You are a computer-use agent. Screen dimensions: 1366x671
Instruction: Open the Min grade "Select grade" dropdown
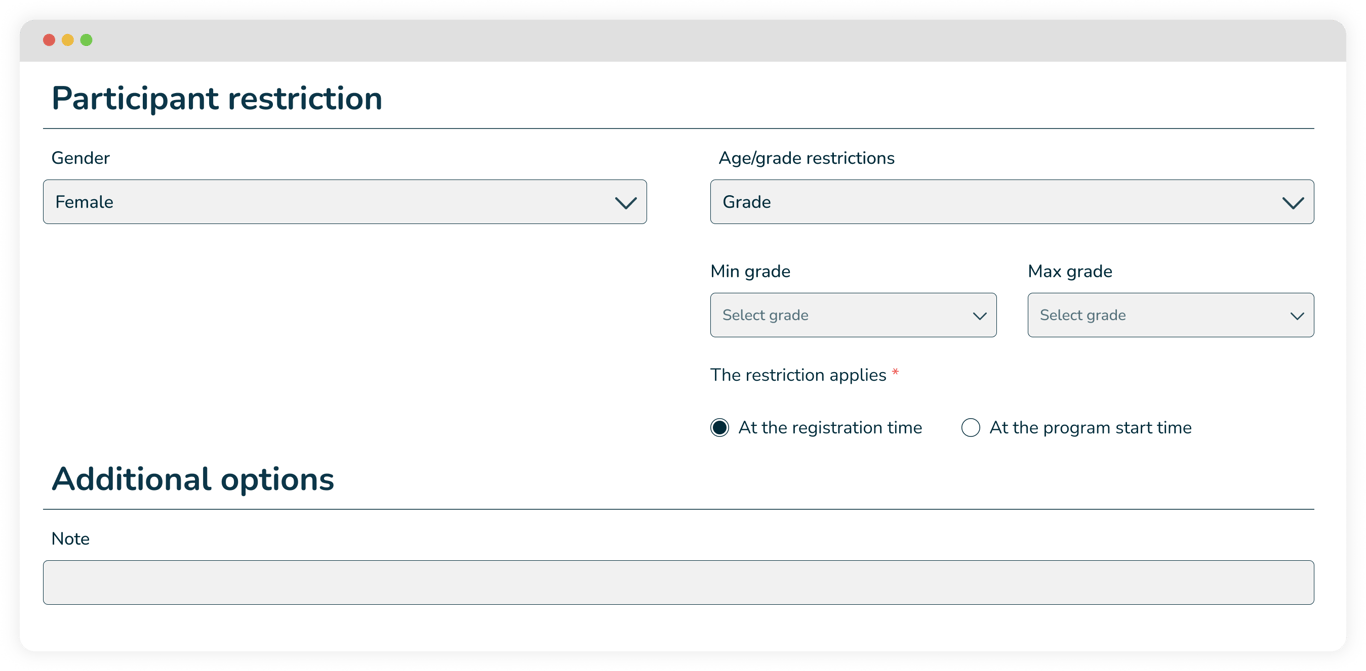(x=840, y=315)
